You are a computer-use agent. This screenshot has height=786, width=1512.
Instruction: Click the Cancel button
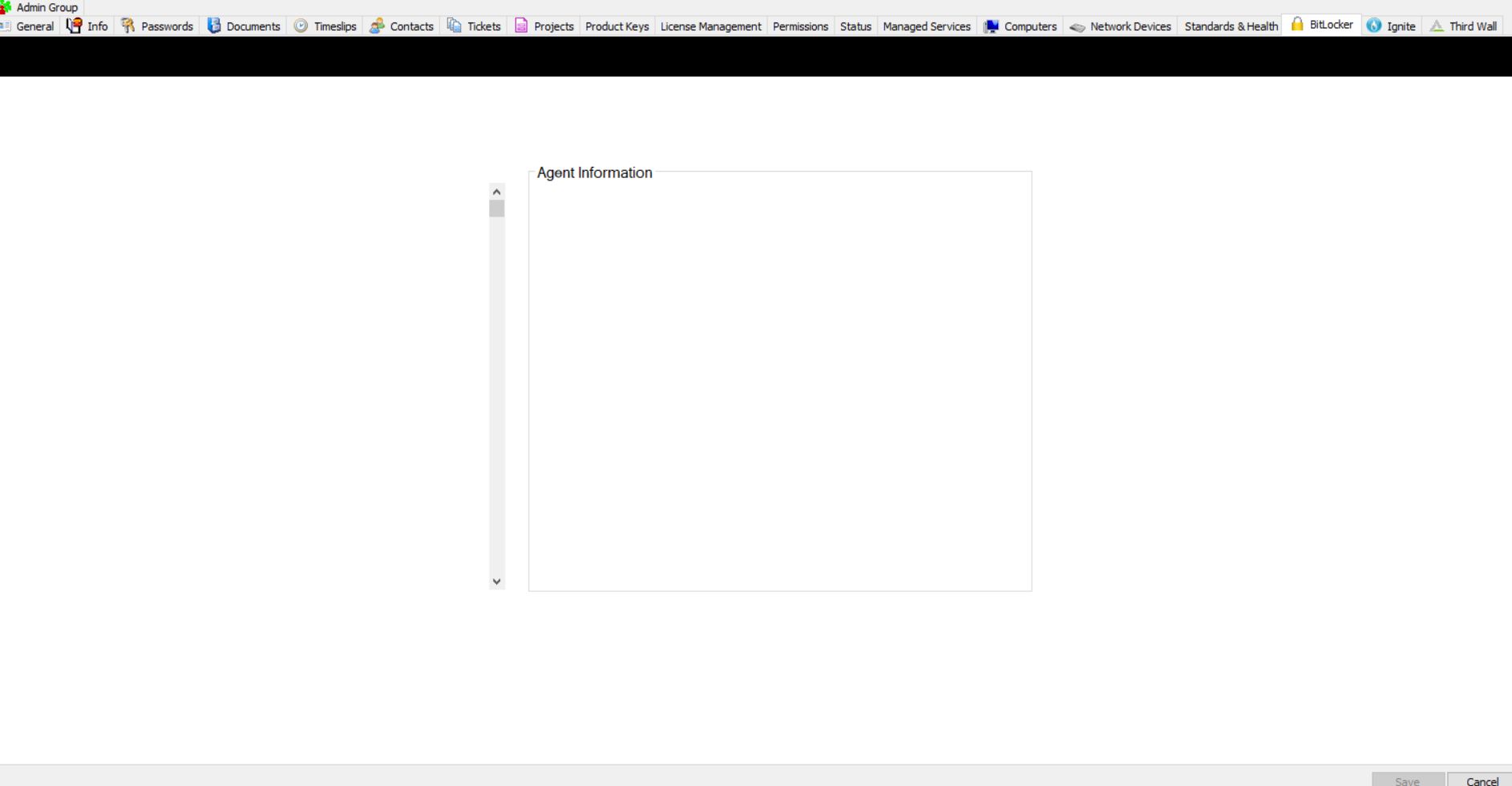click(x=1480, y=780)
